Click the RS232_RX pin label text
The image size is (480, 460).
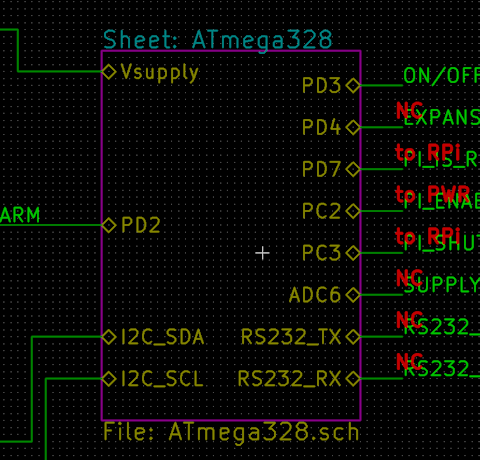point(289,379)
